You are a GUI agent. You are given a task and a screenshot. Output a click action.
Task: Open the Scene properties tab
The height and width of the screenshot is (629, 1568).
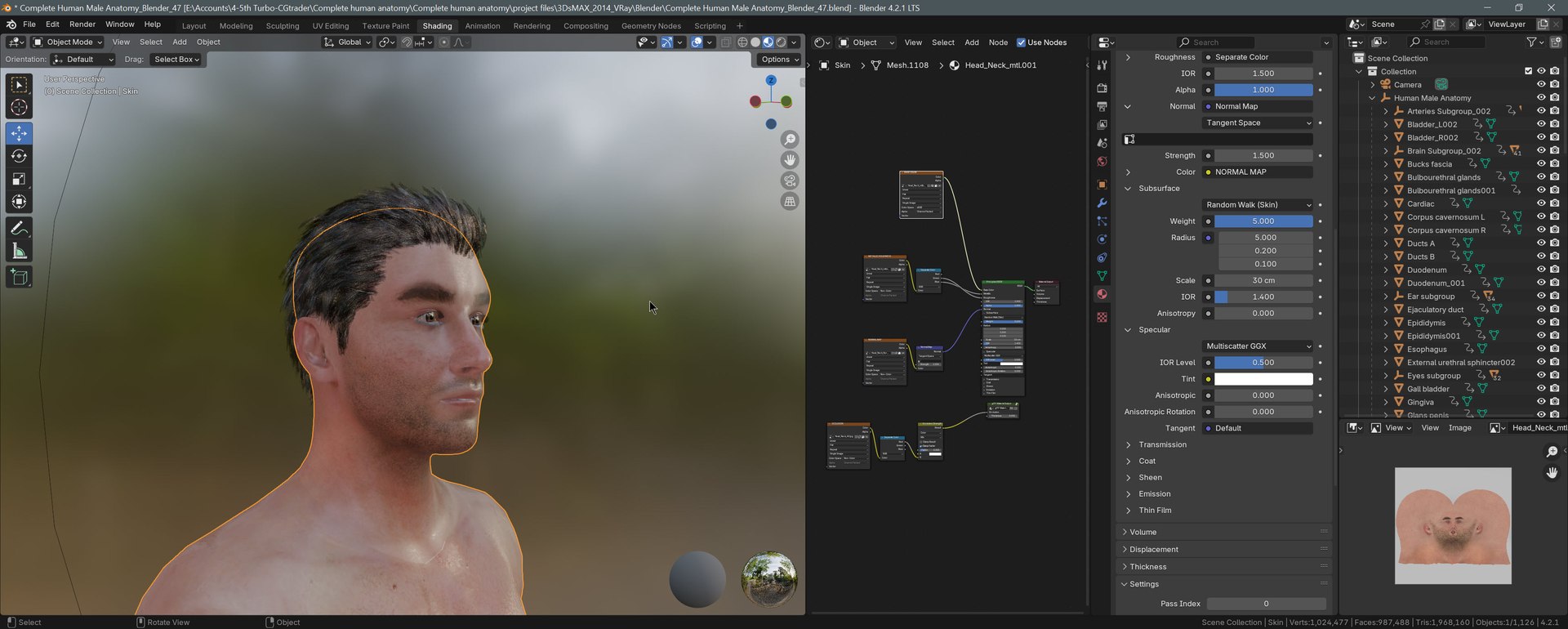[x=1102, y=143]
